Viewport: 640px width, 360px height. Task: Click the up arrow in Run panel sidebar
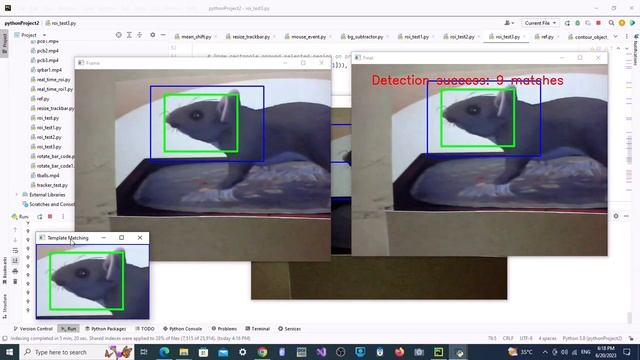(15, 230)
